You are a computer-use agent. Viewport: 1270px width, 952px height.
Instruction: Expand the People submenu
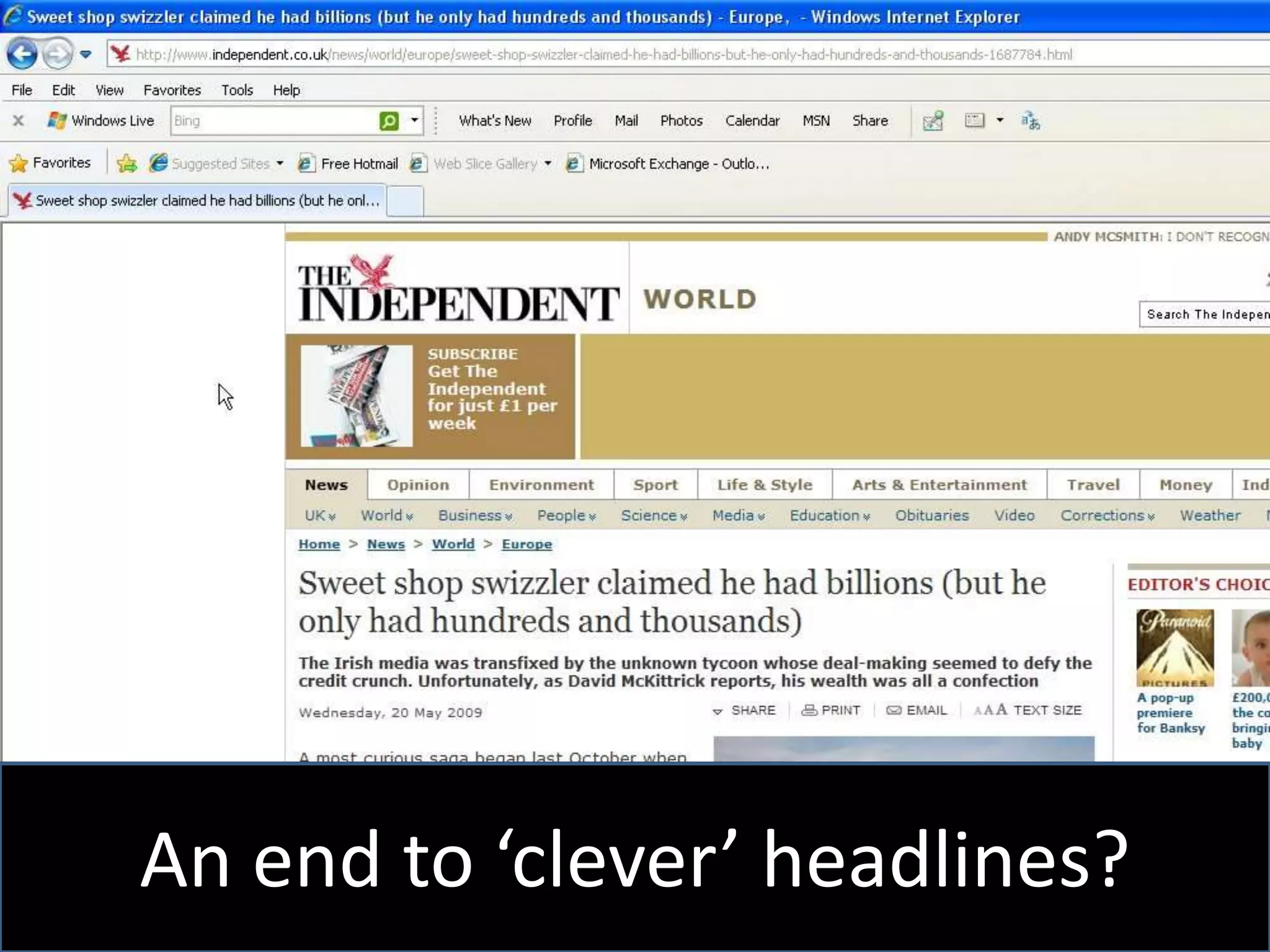tap(566, 516)
